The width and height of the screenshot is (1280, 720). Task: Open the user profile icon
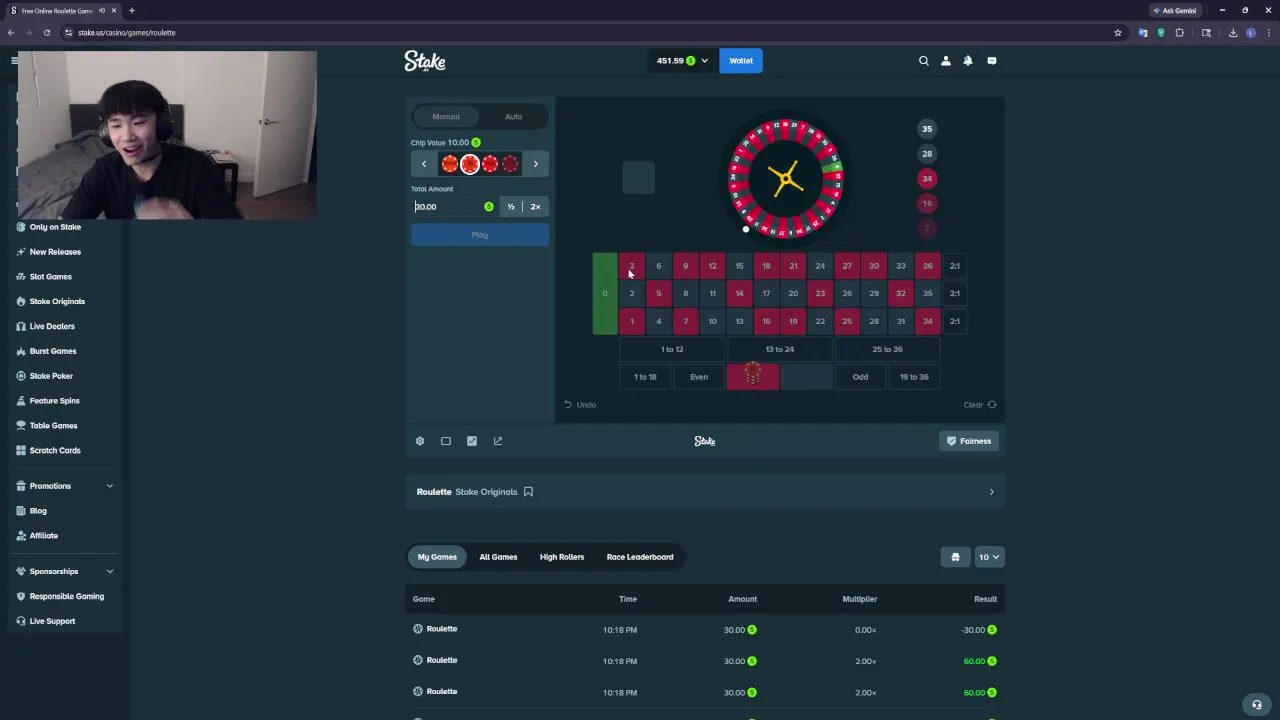click(946, 61)
